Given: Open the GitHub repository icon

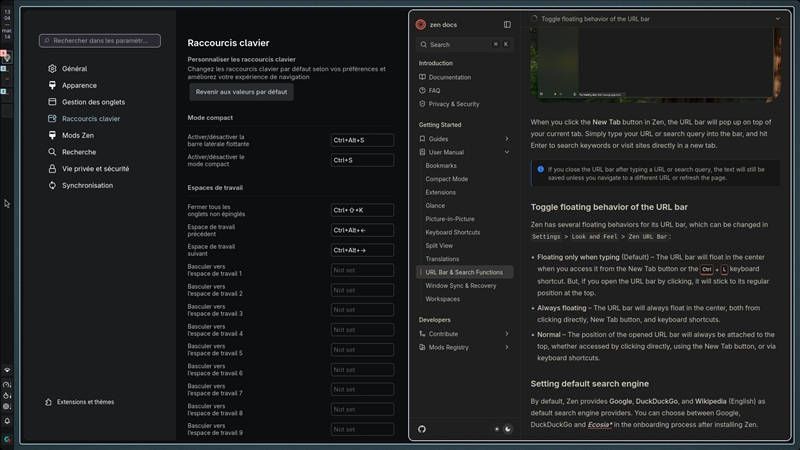Looking at the screenshot, I should [x=422, y=429].
